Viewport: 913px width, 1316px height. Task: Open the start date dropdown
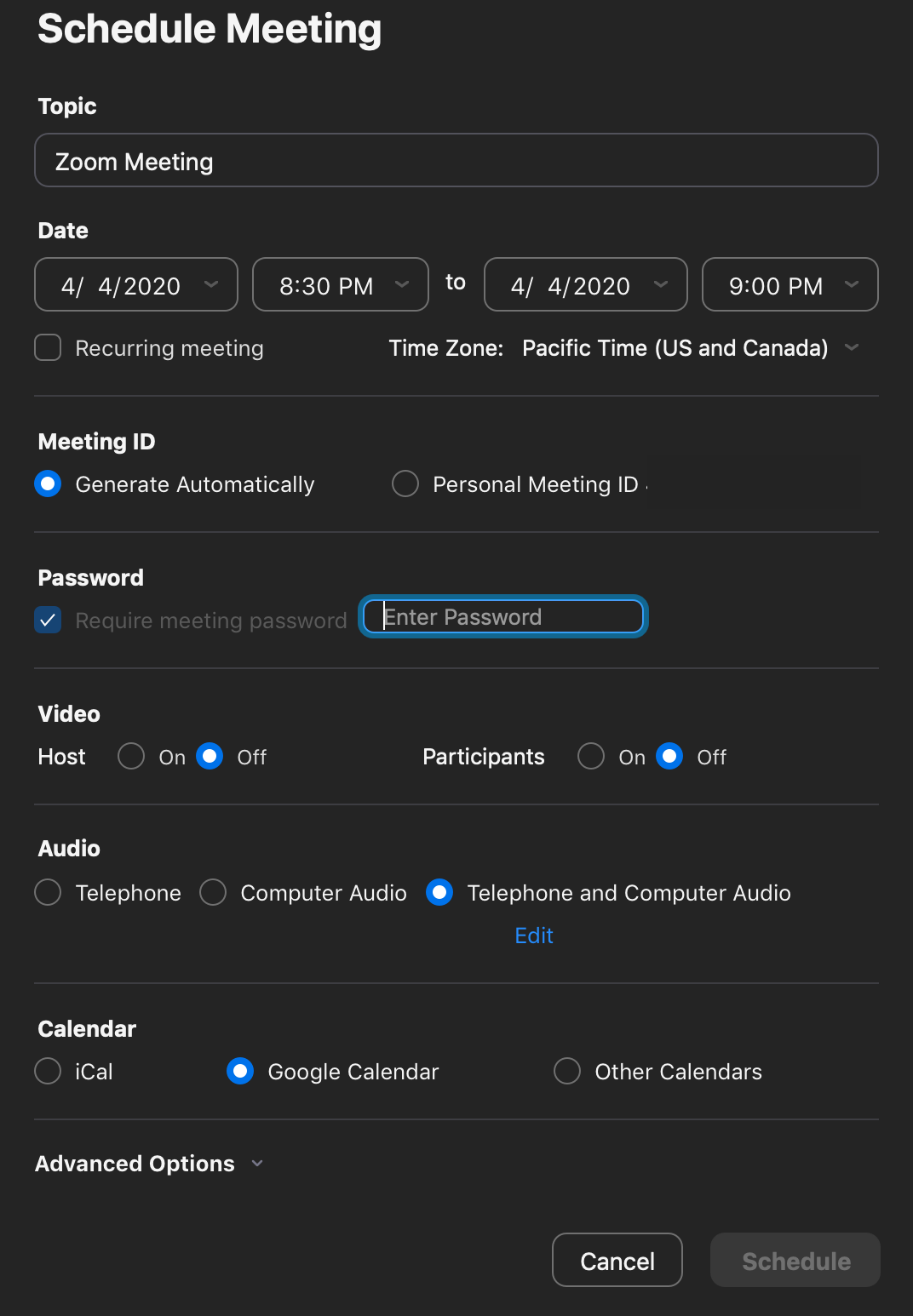tap(136, 285)
